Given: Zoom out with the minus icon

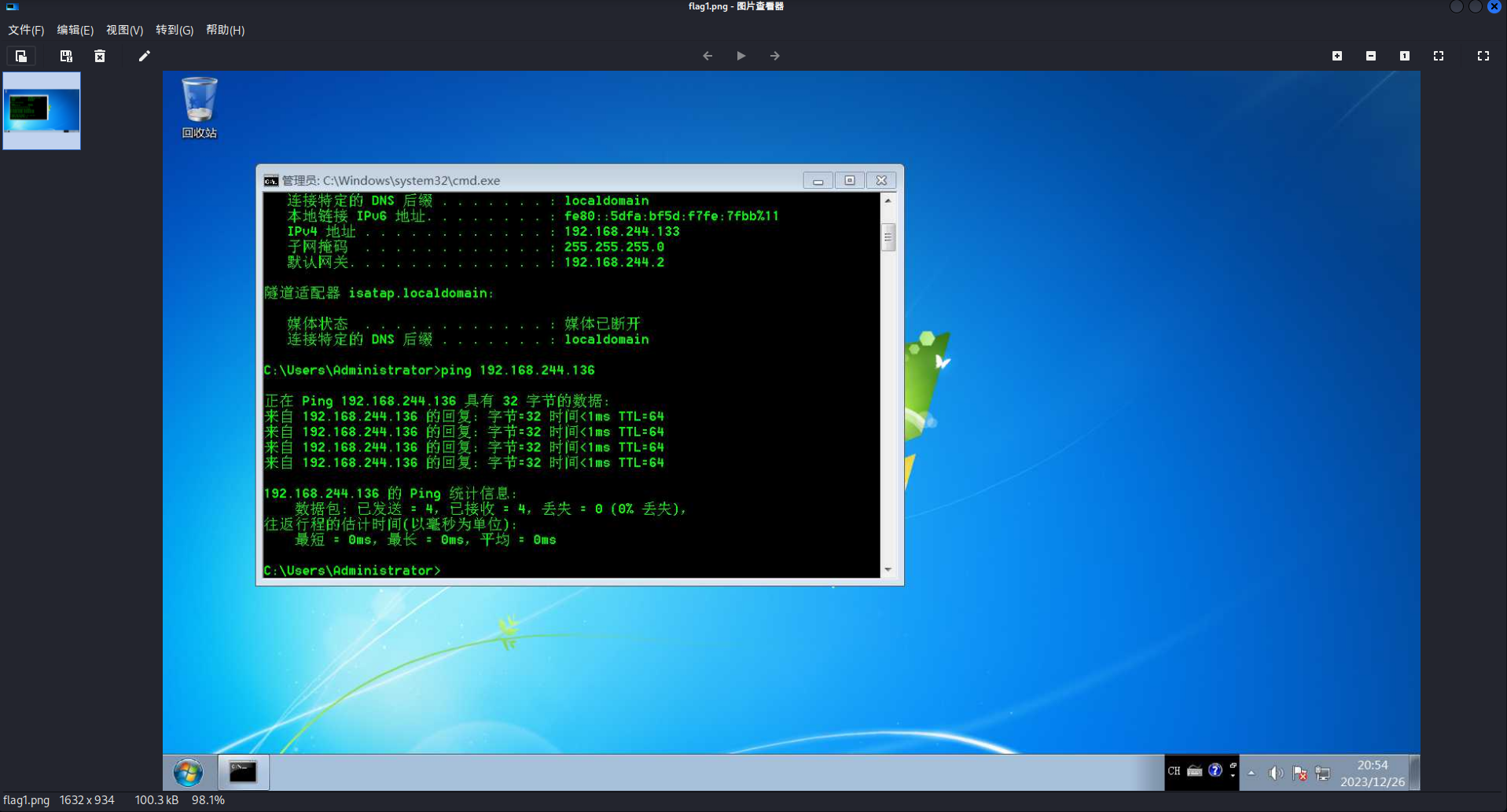Looking at the screenshot, I should coord(1371,56).
